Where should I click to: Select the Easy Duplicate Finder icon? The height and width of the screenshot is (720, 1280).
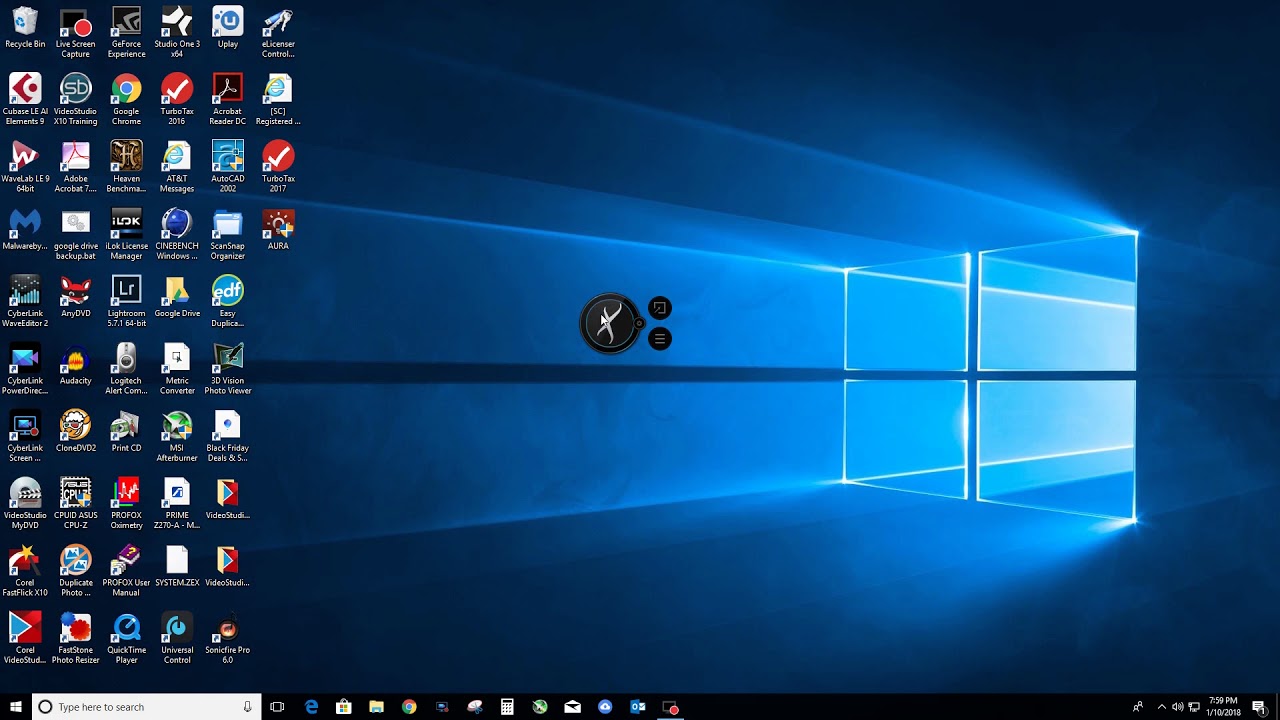point(228,302)
